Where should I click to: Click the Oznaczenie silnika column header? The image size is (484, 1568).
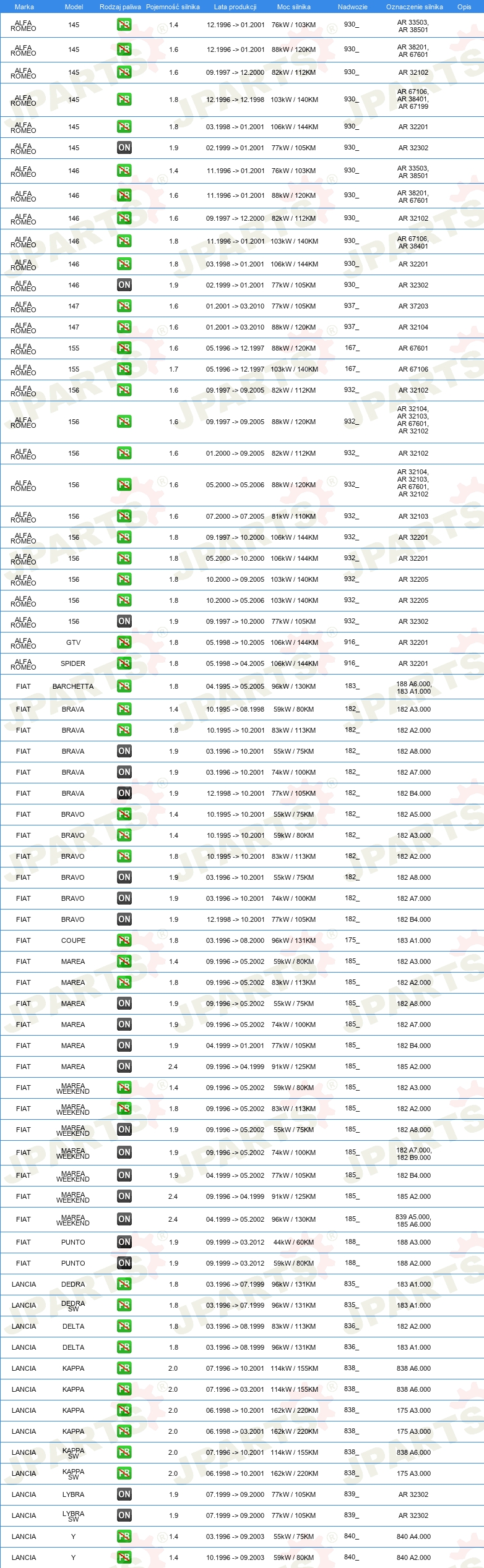click(x=414, y=7)
